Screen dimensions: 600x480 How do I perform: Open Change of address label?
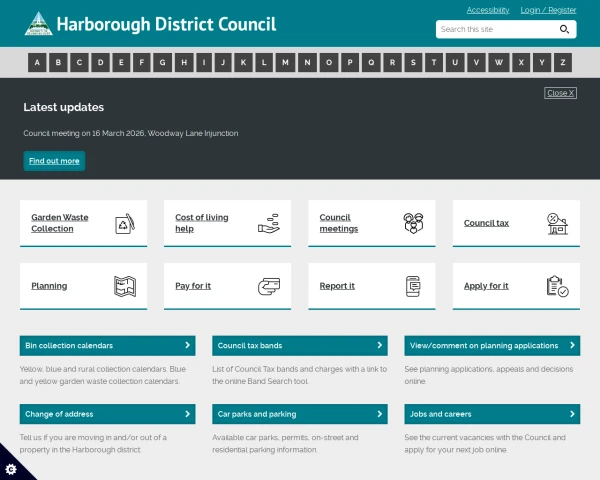coord(59,414)
